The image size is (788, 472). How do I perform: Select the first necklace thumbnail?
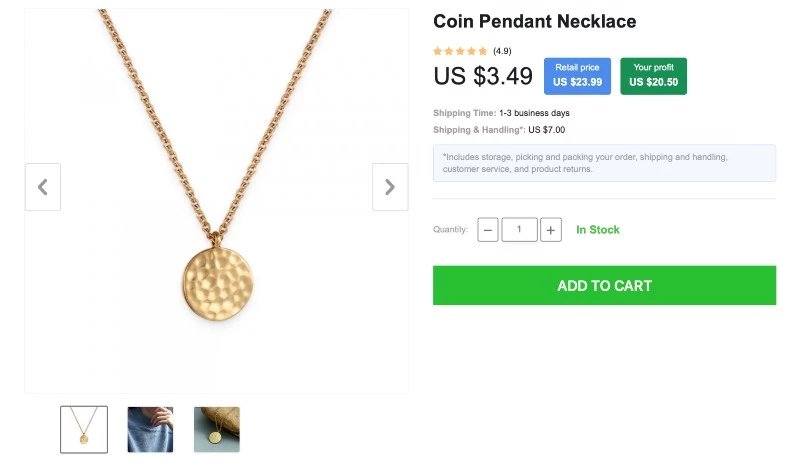(84, 429)
